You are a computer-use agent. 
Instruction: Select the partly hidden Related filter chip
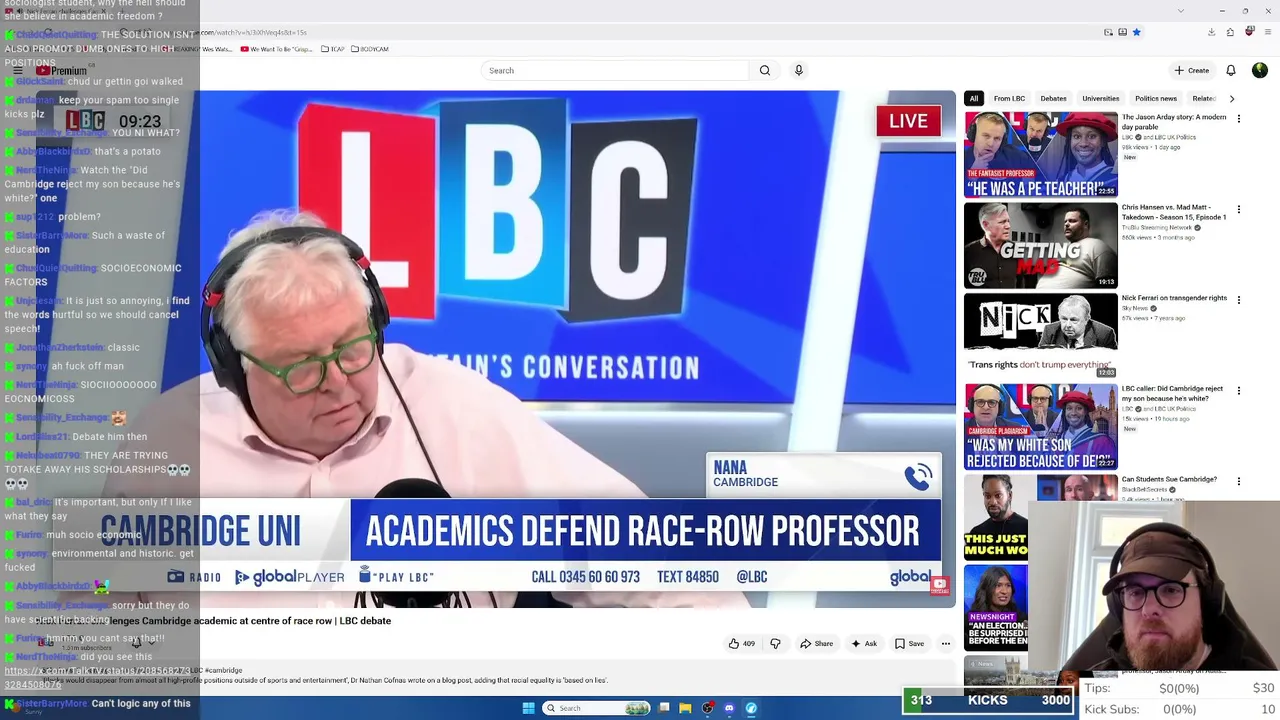tap(1203, 99)
